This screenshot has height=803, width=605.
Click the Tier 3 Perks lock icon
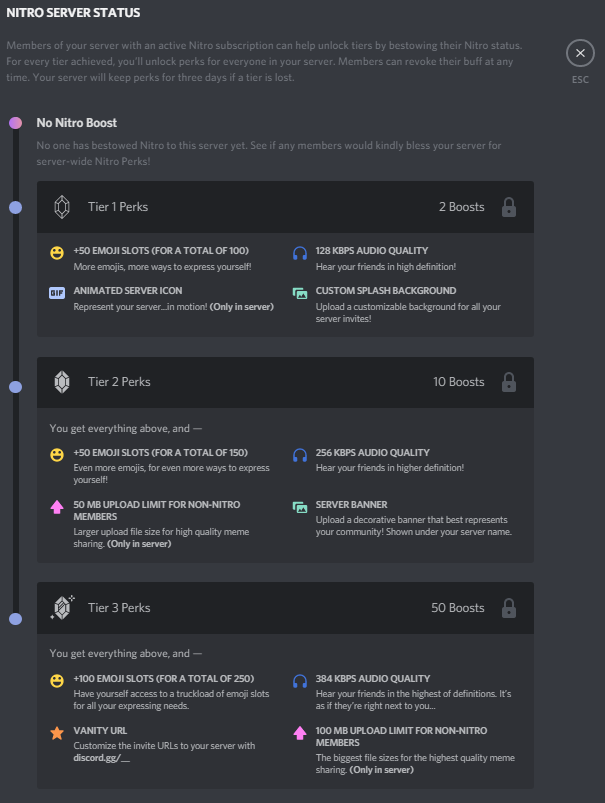click(x=508, y=608)
